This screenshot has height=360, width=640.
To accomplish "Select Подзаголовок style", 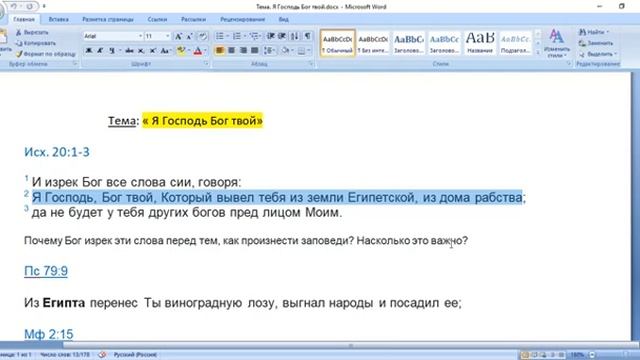I will [x=516, y=43].
